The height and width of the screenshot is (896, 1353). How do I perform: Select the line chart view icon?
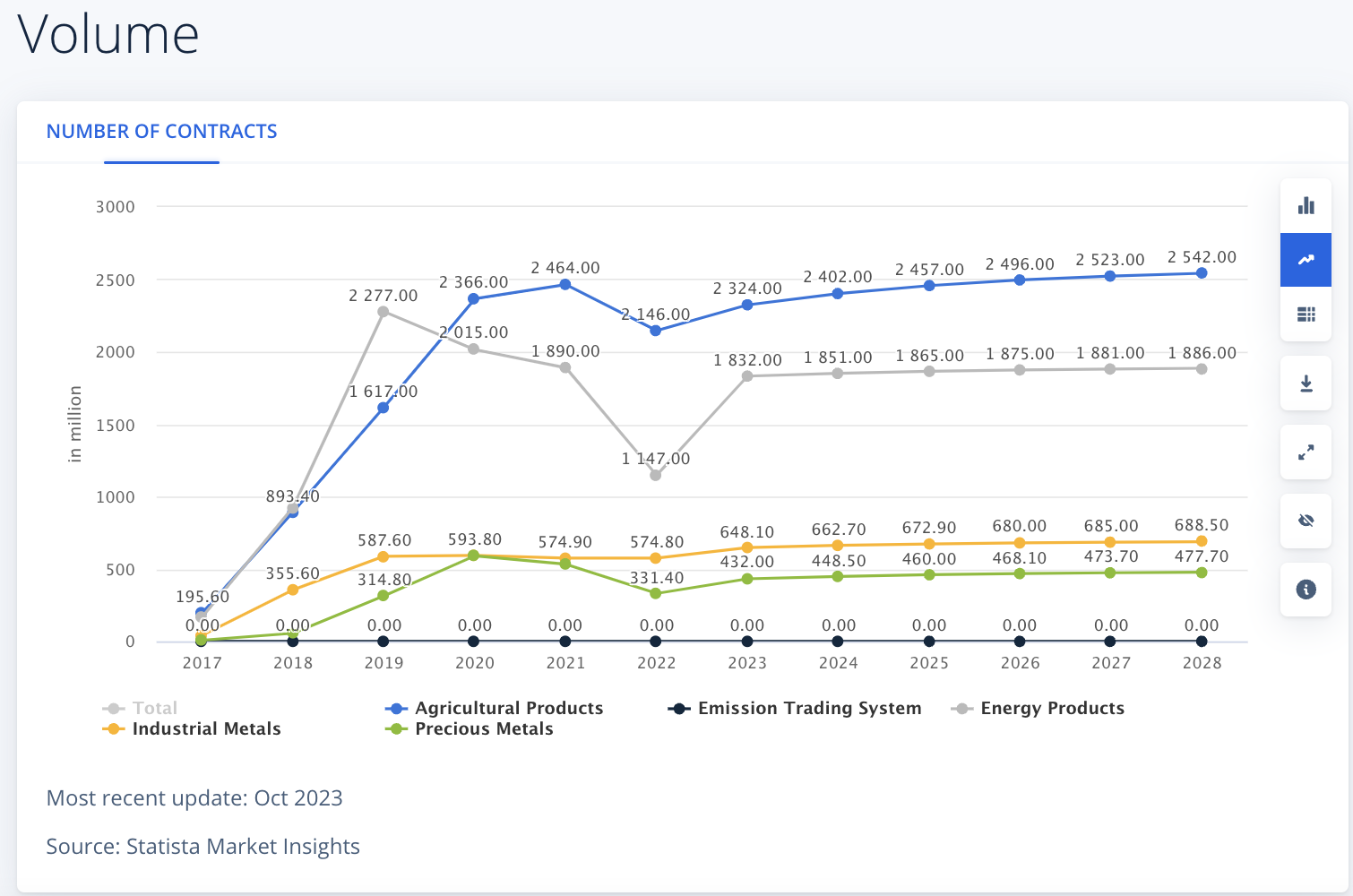pyautogui.click(x=1306, y=260)
